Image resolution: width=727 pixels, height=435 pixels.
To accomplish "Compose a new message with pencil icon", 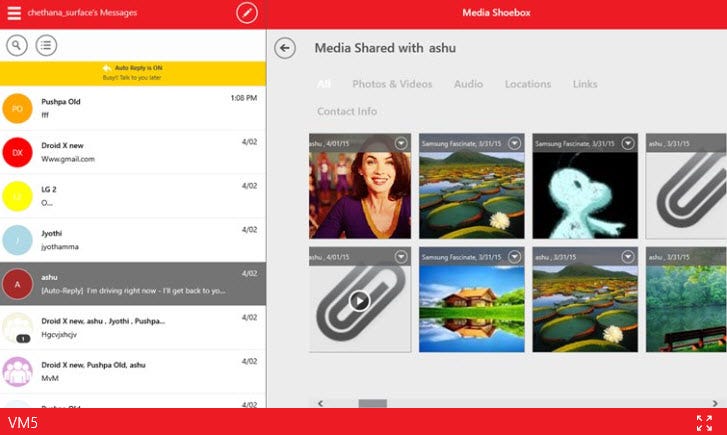I will point(247,13).
